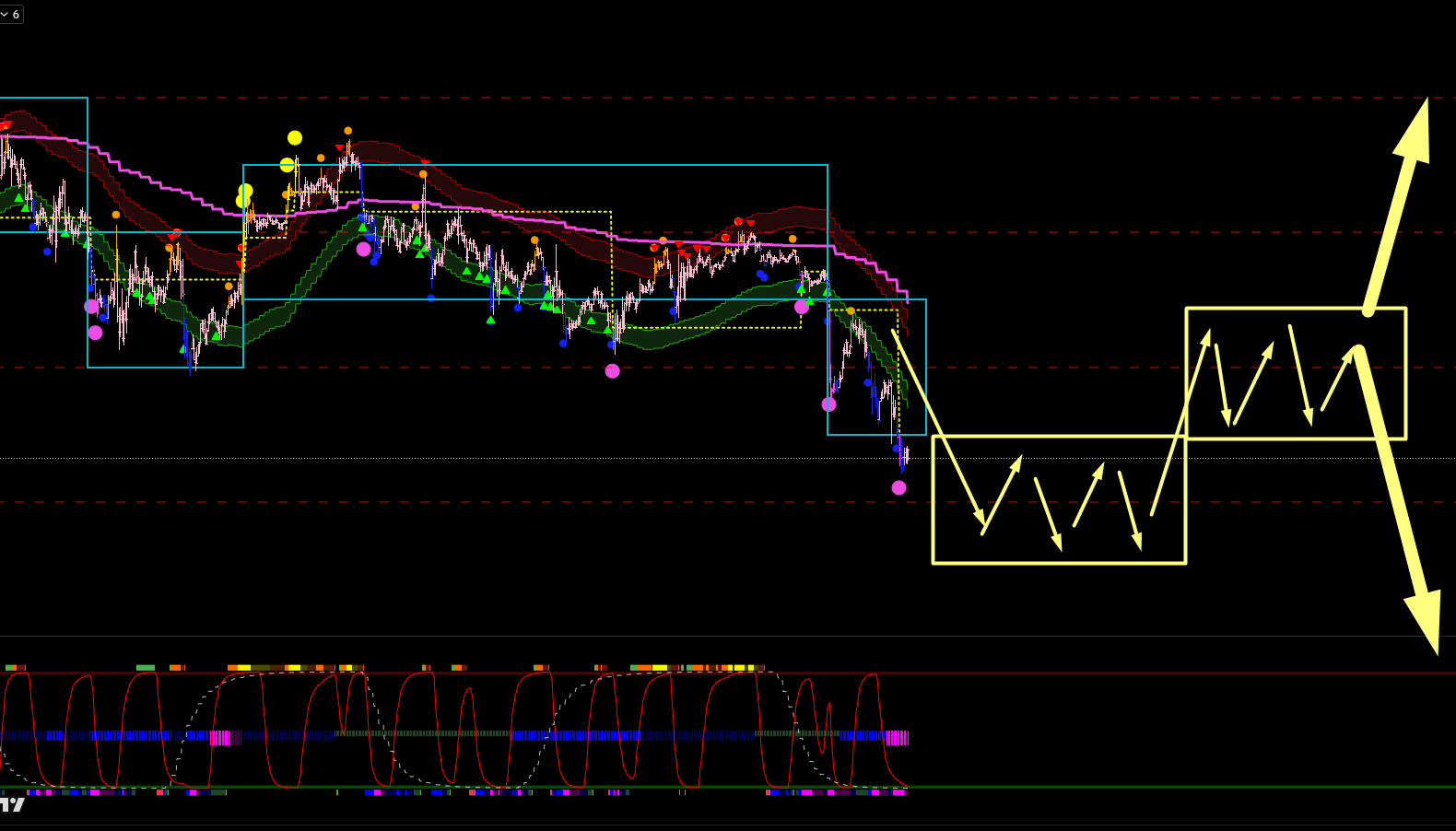Click the TradingView logo in bottom-left corner
This screenshot has width=1456, height=831.
[x=12, y=805]
